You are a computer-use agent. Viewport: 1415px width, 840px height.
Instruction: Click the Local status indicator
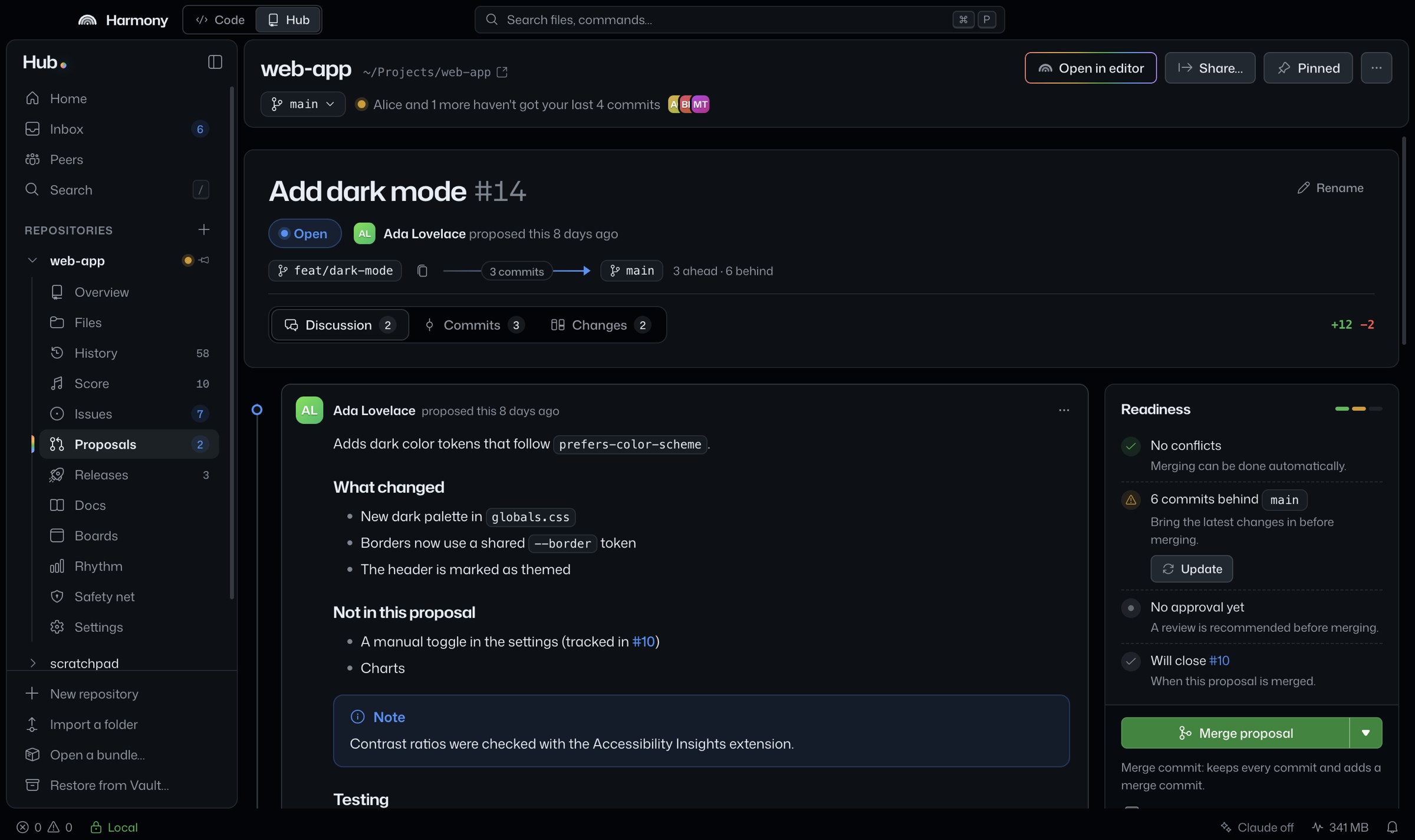pyautogui.click(x=114, y=827)
